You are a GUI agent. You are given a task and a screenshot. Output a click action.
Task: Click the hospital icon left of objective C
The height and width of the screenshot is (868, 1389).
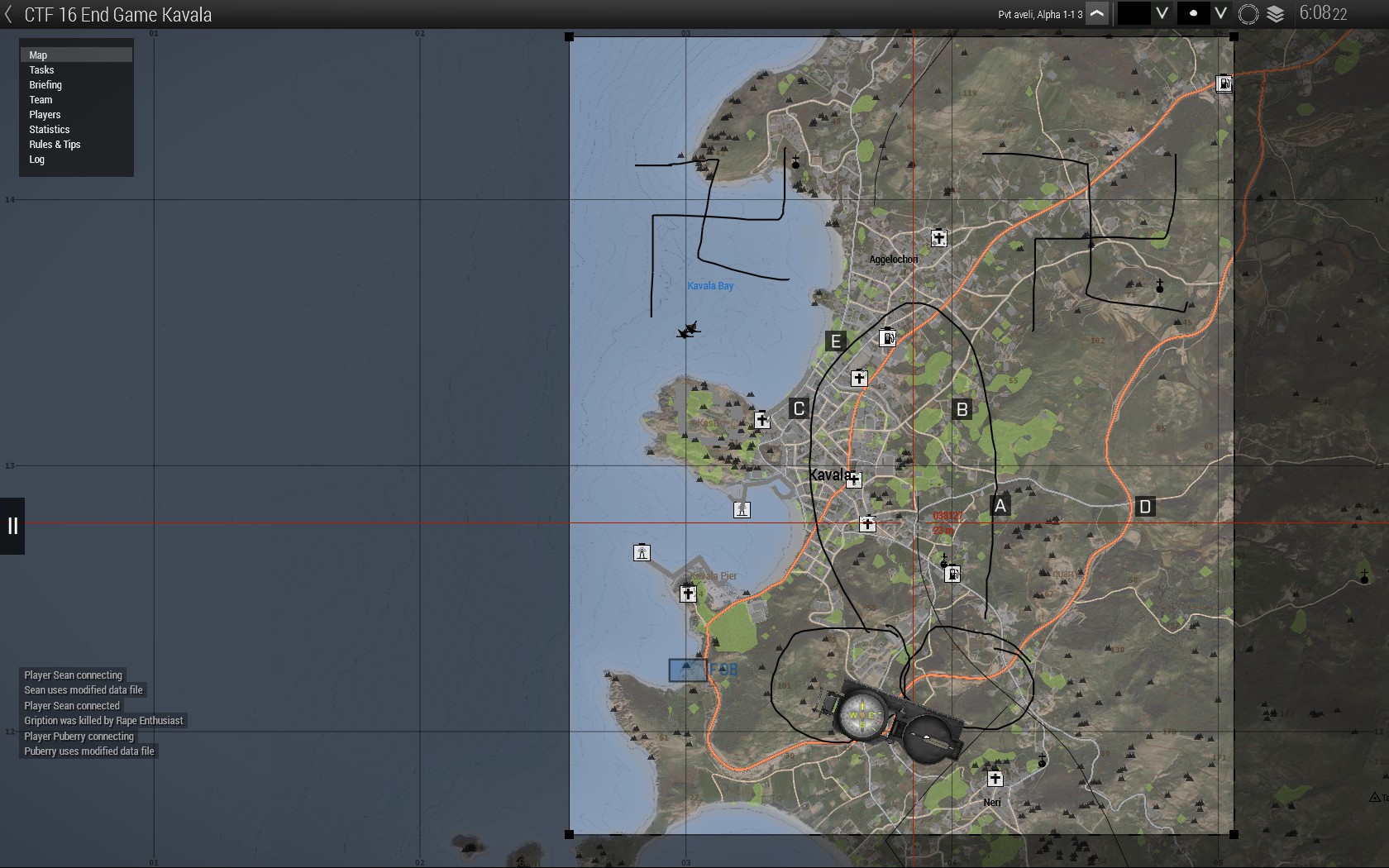(762, 420)
